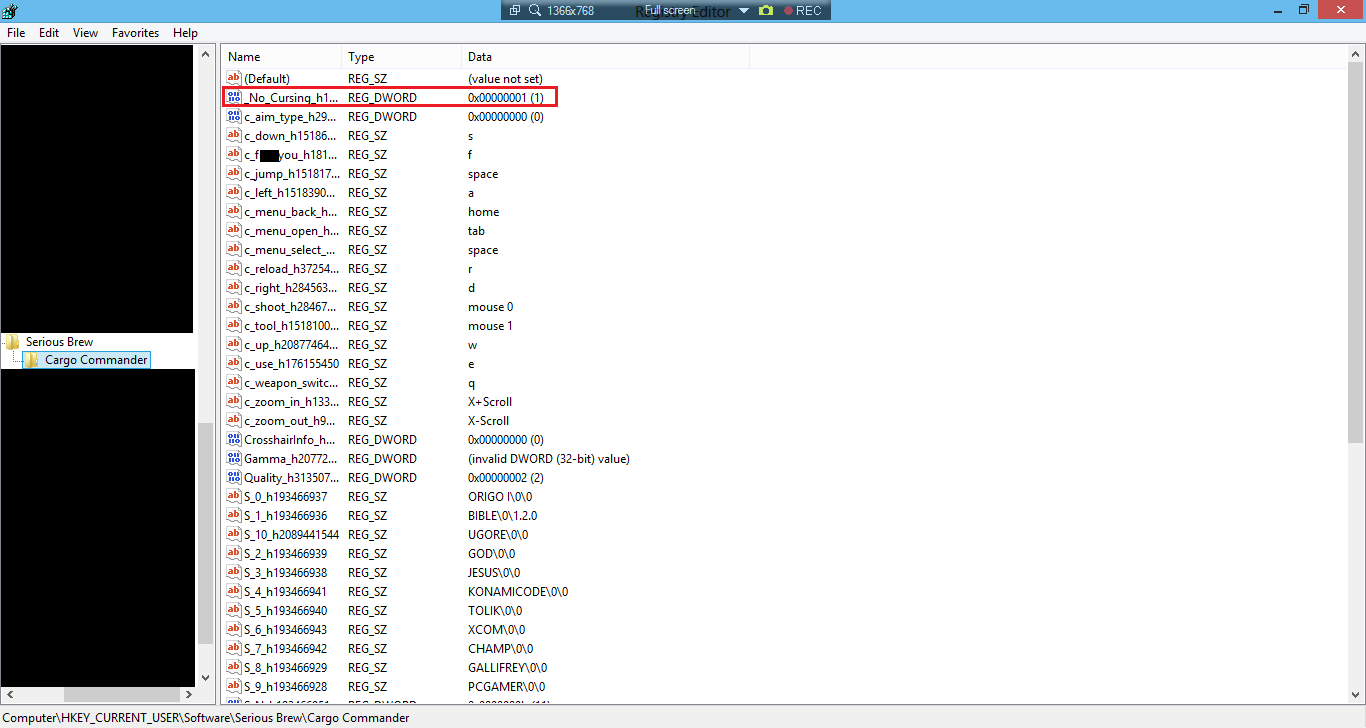
Task: Click the string icon next to (Default) value
Action: click(x=234, y=79)
